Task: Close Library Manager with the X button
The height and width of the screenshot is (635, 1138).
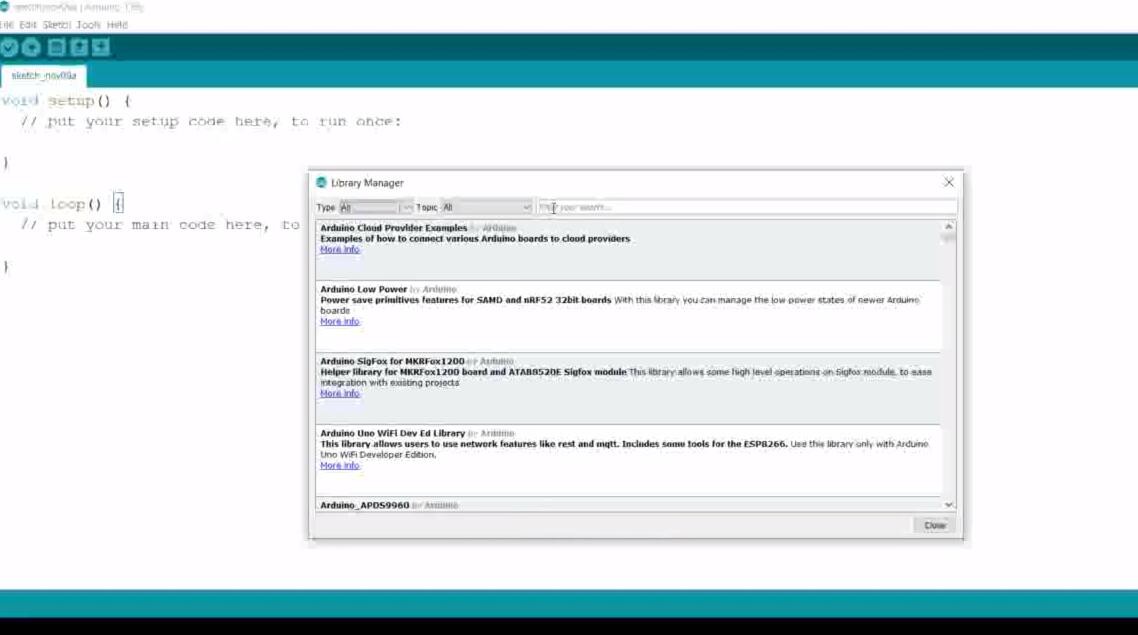Action: pos(949,182)
